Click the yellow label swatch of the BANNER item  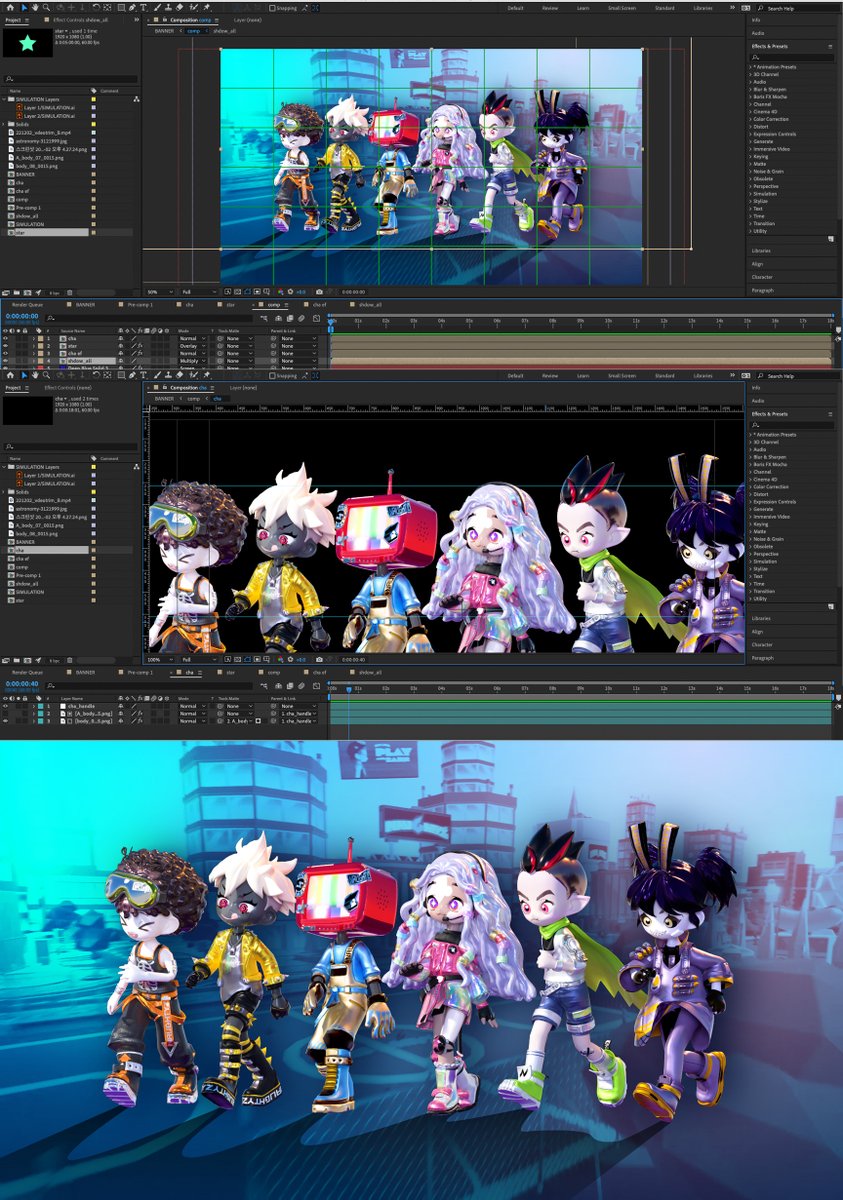click(94, 174)
